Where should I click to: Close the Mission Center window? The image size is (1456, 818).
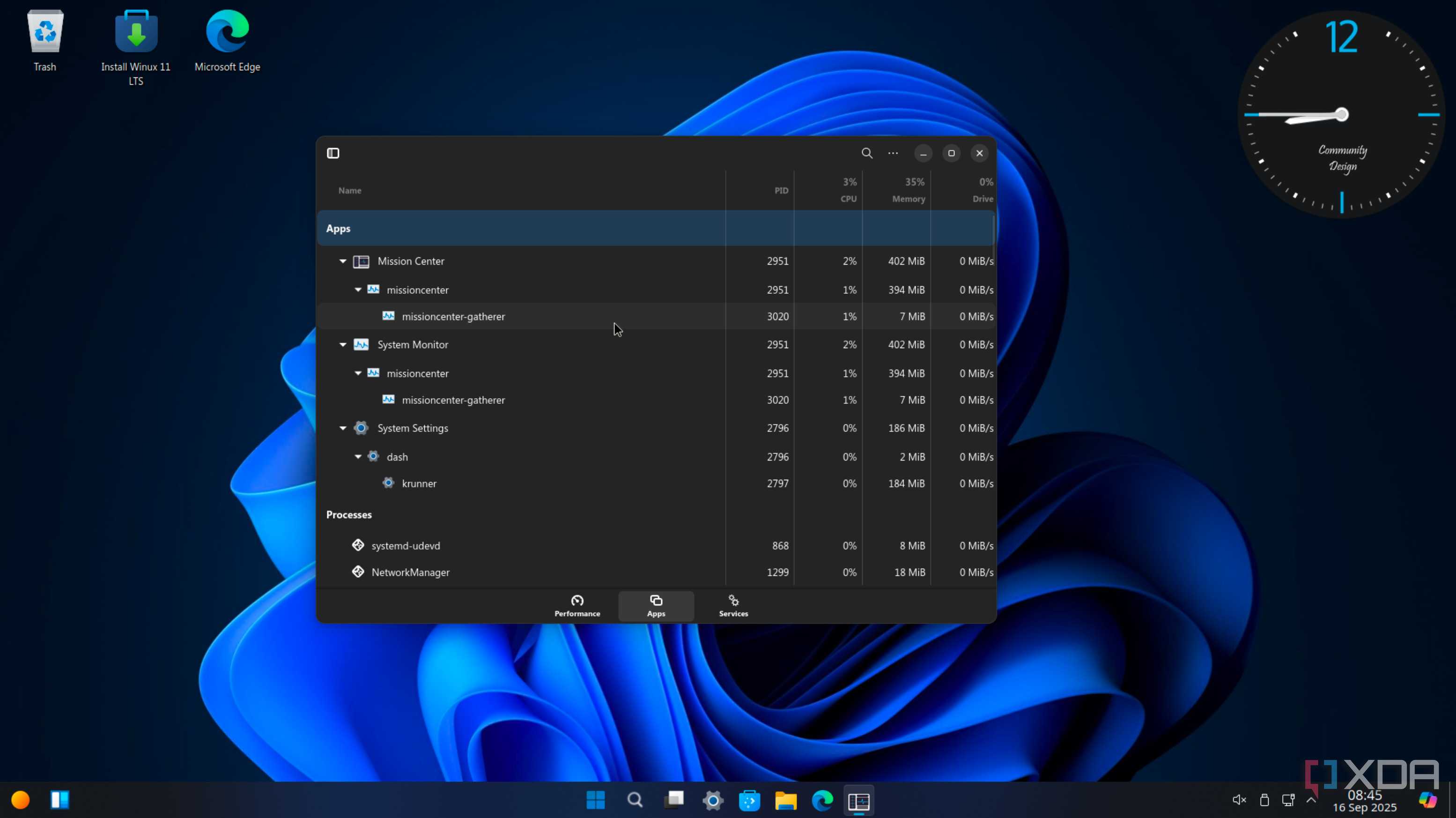click(980, 153)
